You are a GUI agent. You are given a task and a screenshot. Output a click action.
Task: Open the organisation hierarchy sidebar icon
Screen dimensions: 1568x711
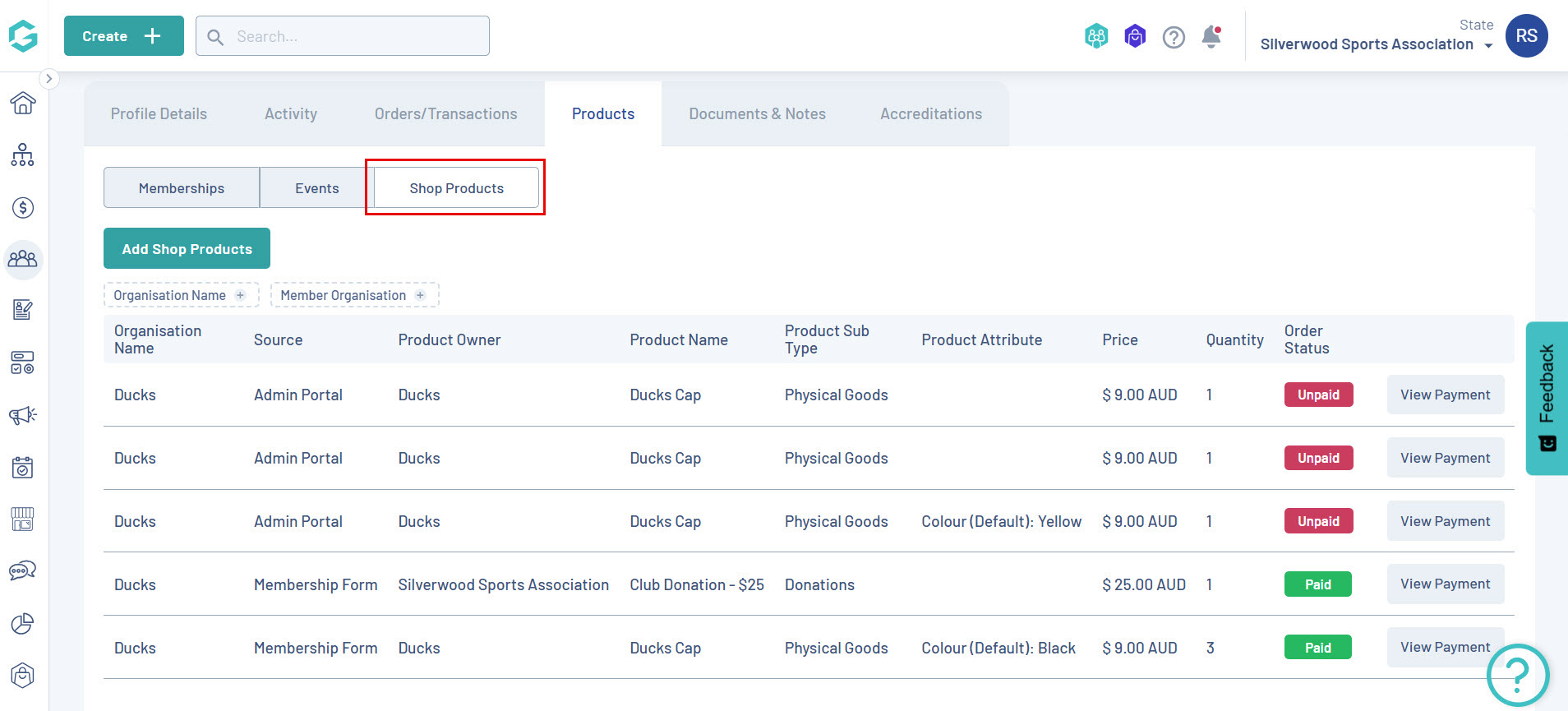coord(23,155)
